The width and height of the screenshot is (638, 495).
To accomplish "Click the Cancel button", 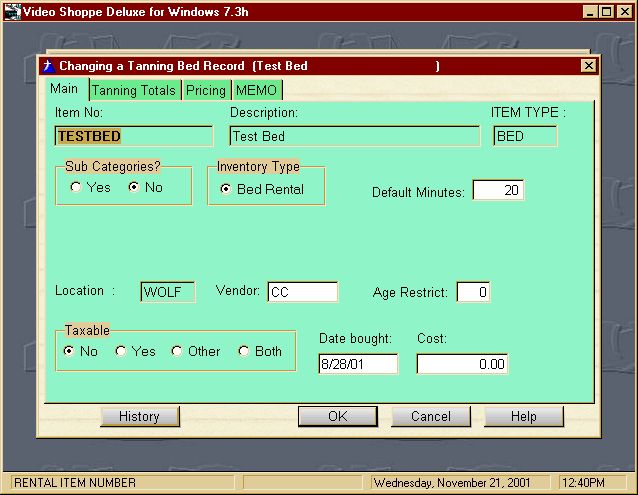I will point(431,417).
